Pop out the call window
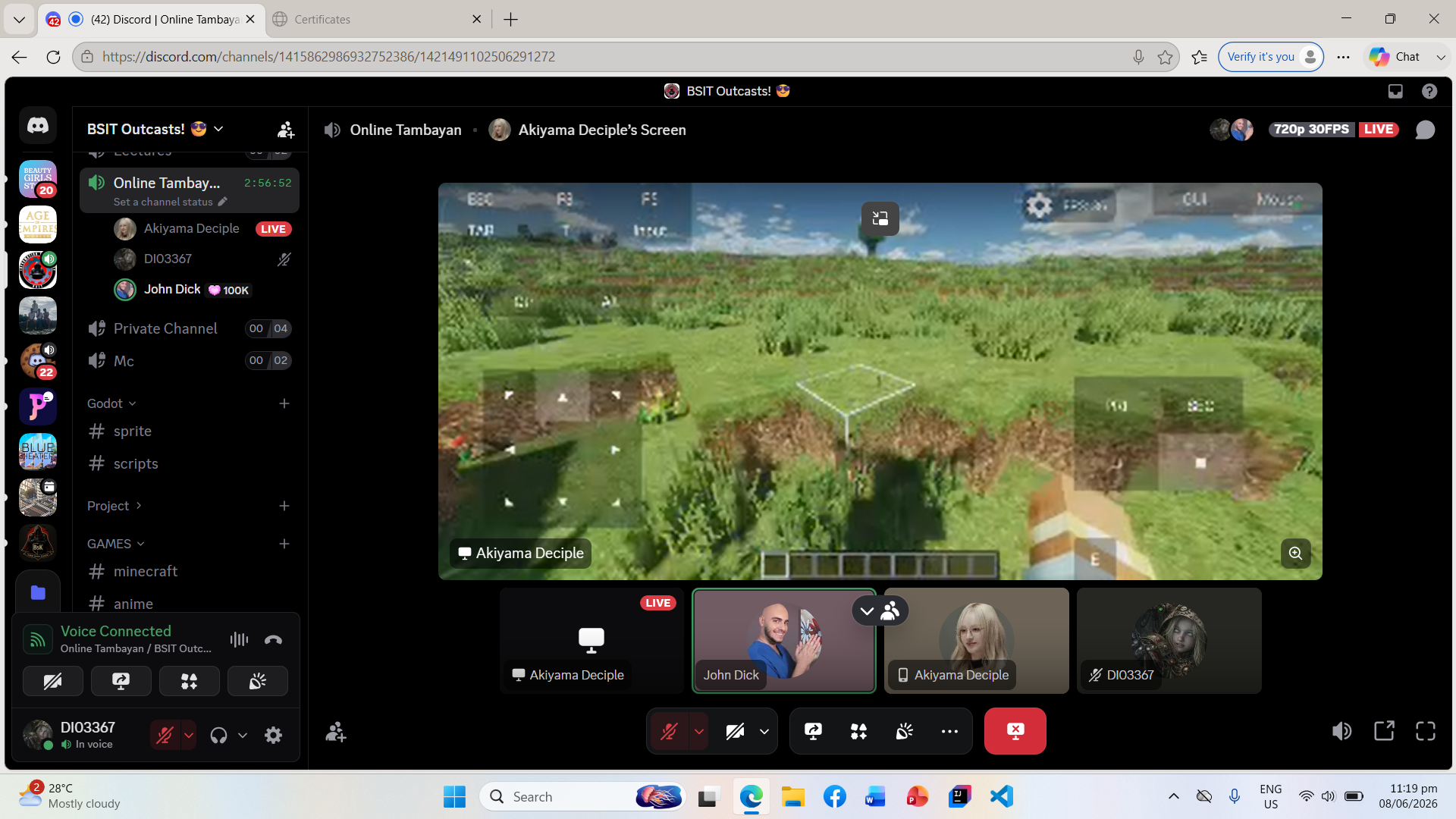This screenshot has width=1456, height=819. tap(1384, 731)
